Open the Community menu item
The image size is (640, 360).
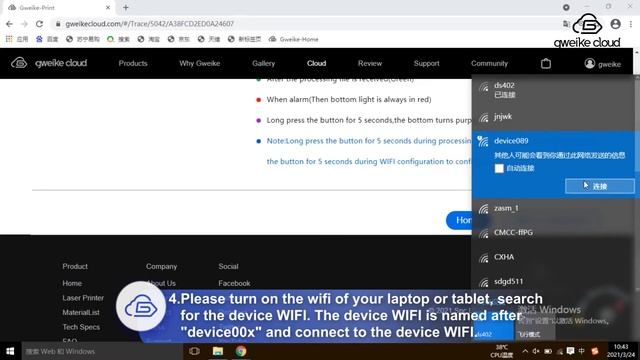coord(489,63)
